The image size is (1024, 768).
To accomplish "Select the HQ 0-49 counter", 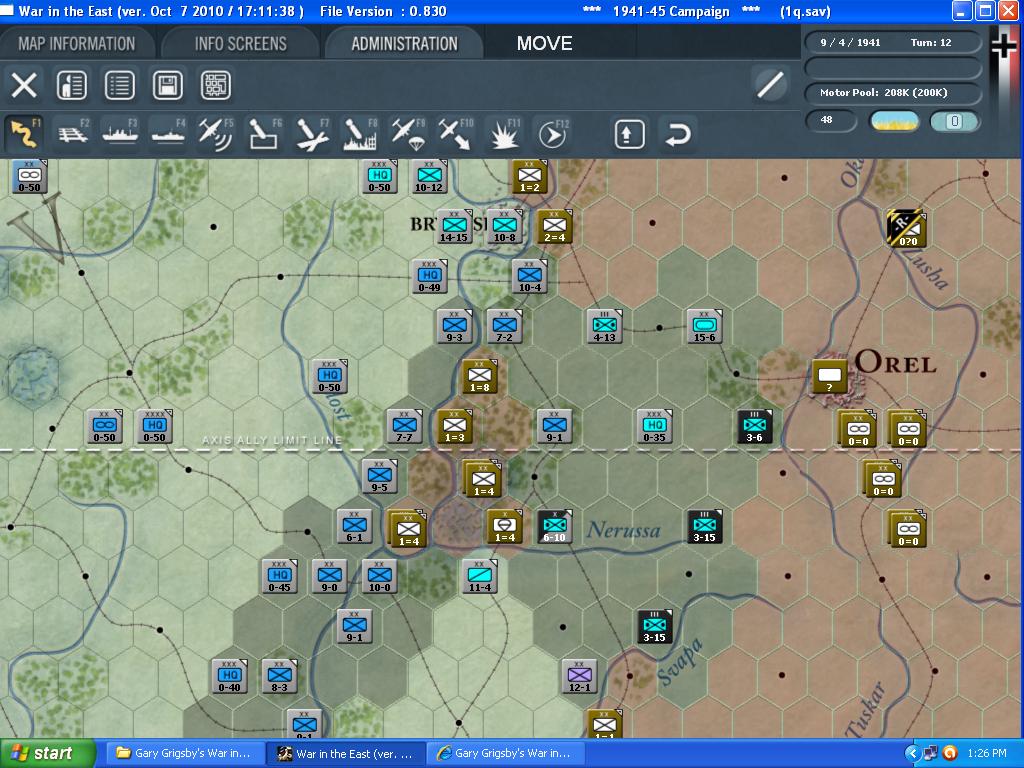I will pyautogui.click(x=429, y=276).
